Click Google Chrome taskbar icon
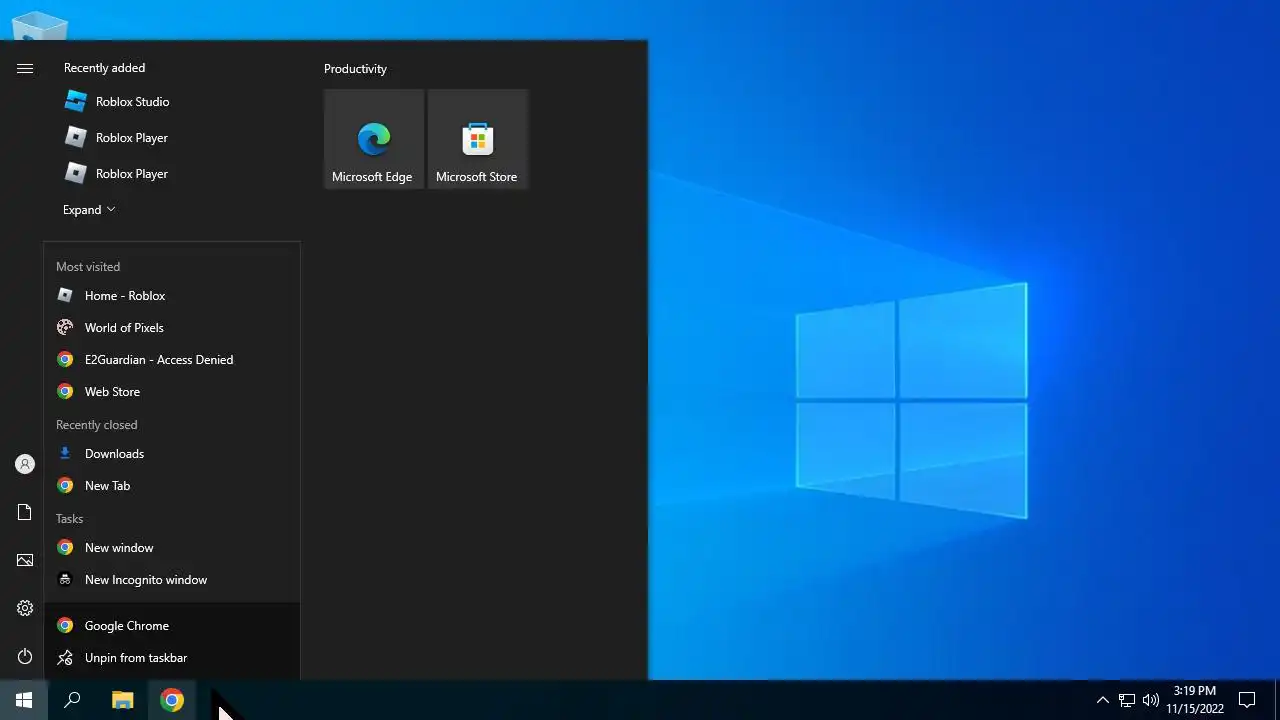Image resolution: width=1280 pixels, height=720 pixels. tap(172, 700)
